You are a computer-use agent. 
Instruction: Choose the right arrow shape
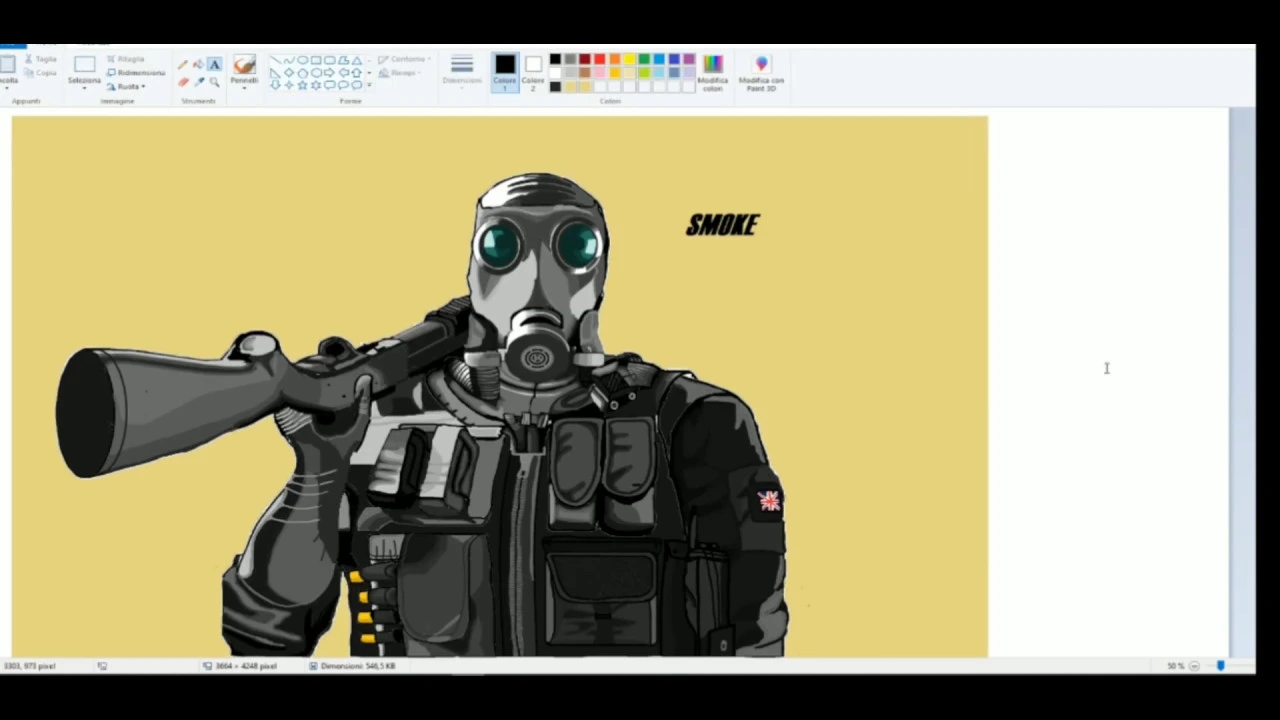[329, 73]
